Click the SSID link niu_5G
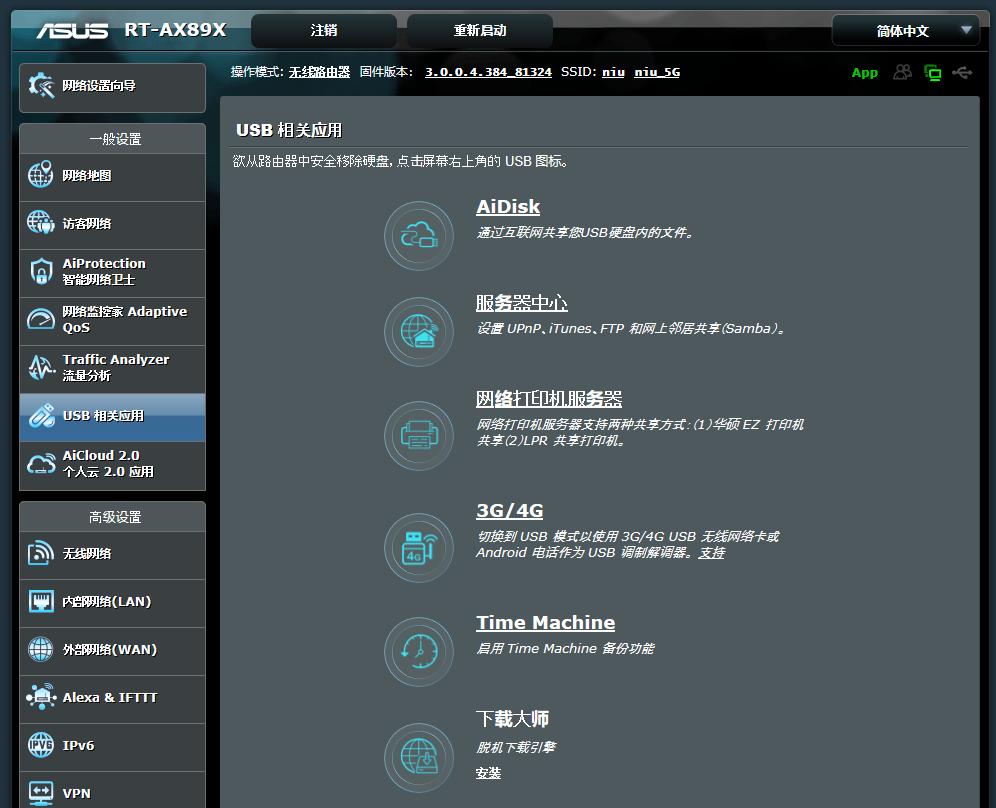The image size is (996, 808). (657, 72)
